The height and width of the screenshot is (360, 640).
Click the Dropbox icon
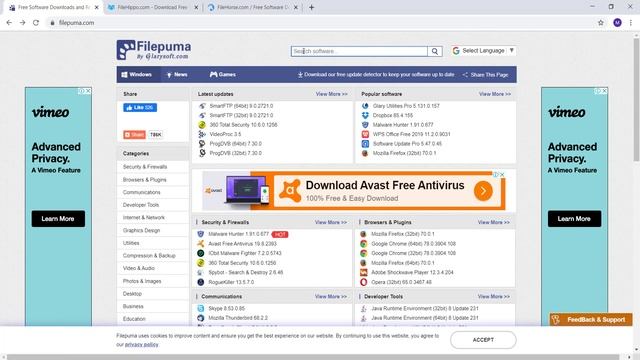coord(365,115)
